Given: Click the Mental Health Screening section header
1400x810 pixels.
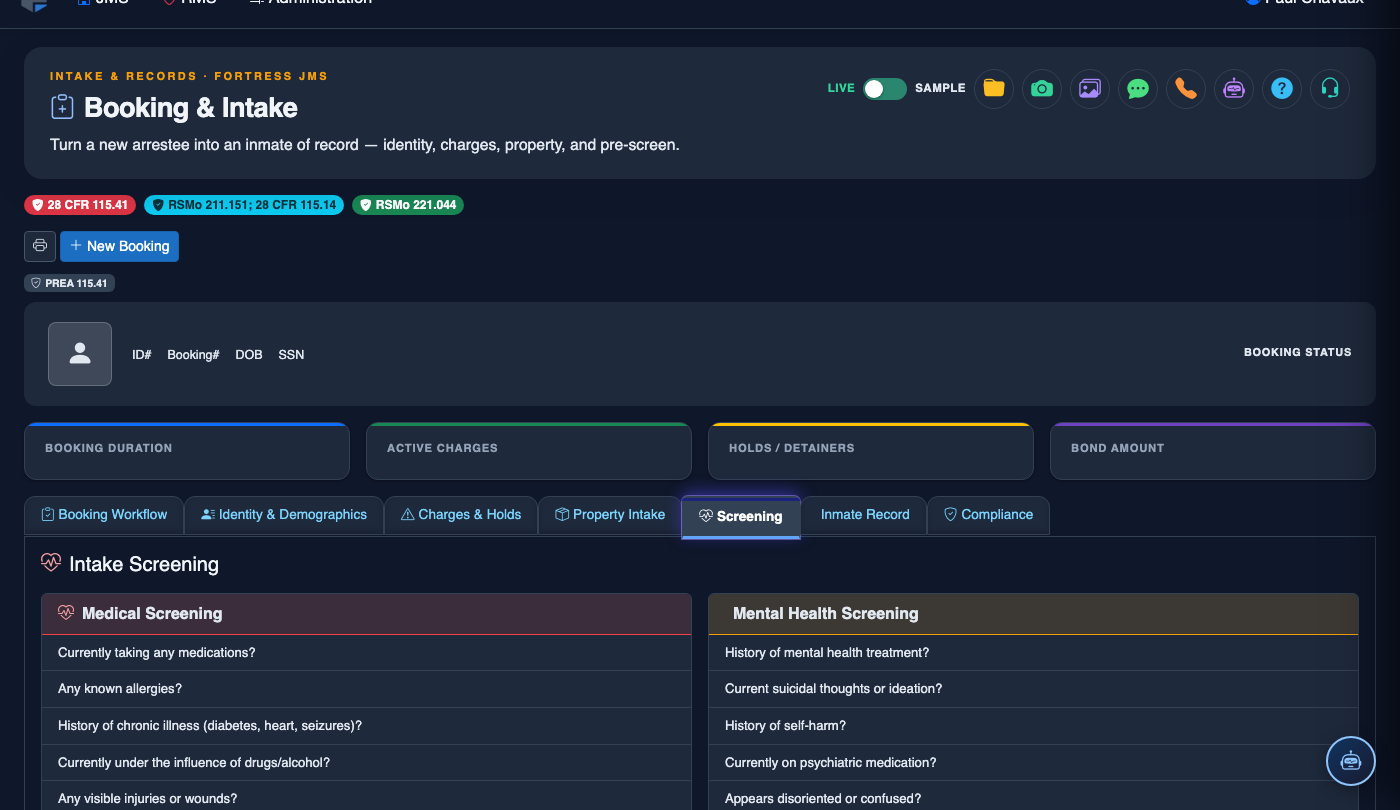Looking at the screenshot, I should point(1033,614).
